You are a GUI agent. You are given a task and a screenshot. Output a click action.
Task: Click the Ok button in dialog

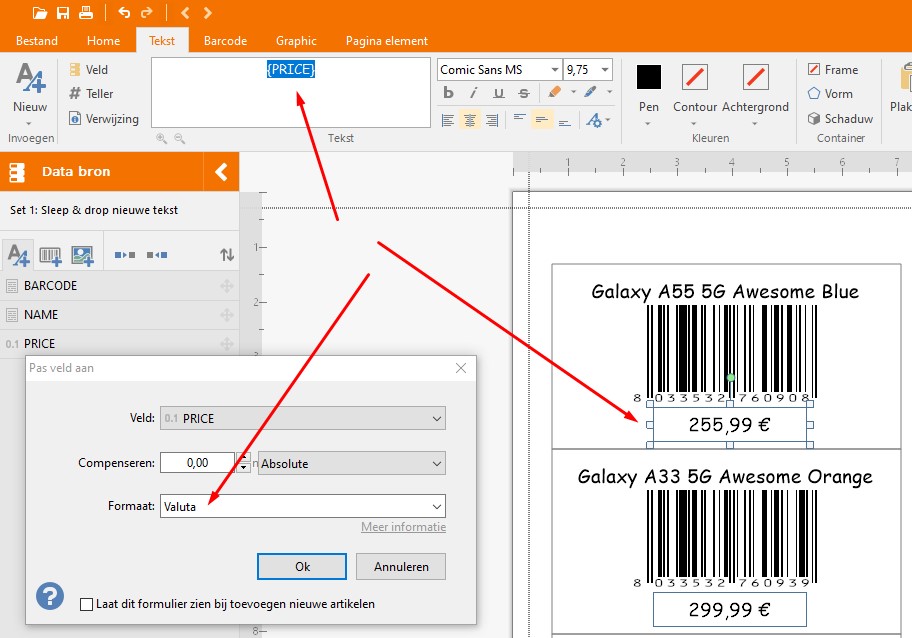tap(302, 567)
